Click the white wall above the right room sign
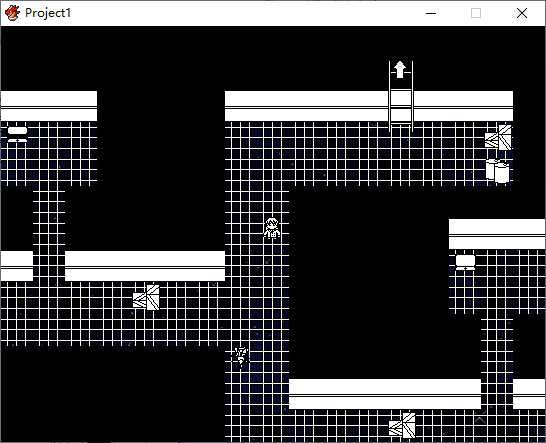Image resolution: width=546 pixels, height=443 pixels. click(x=497, y=234)
